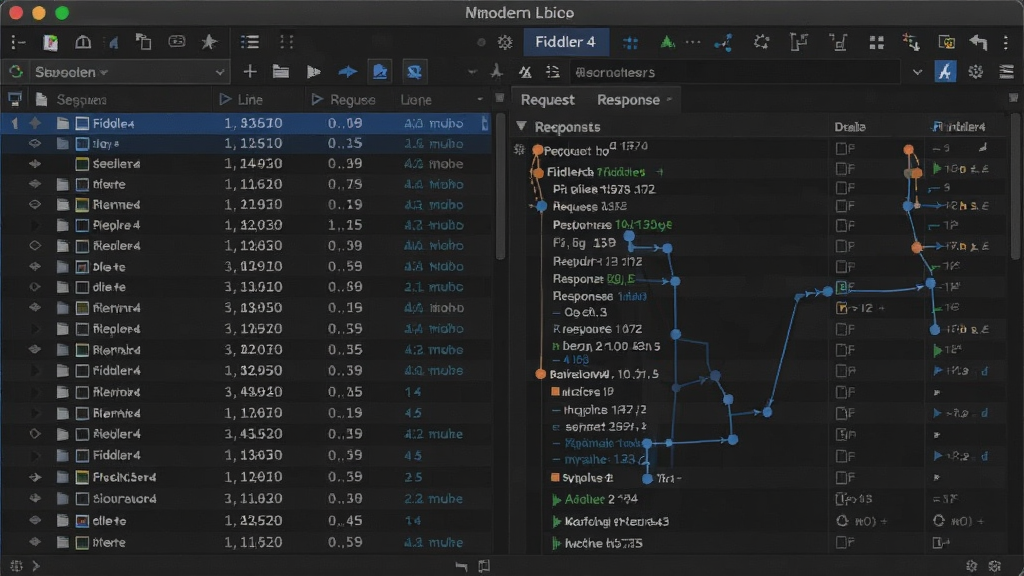Screen dimensions: 1024x576
Task: Toggle the eye icon on the 1,12510 row
Action: tap(35, 144)
